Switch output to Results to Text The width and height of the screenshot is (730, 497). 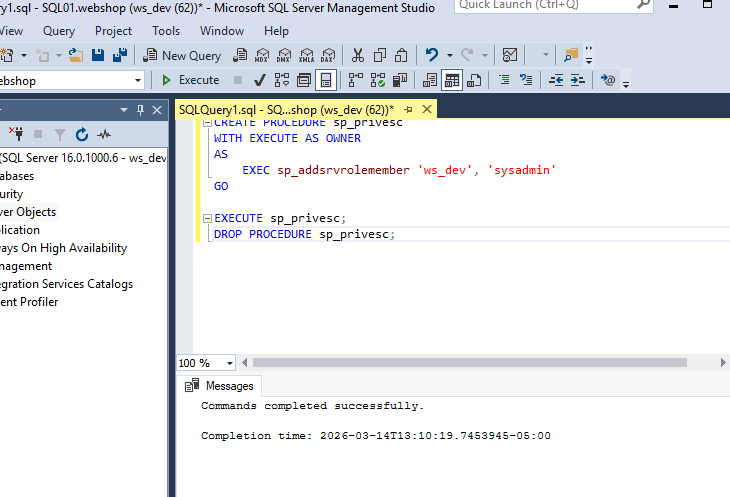(x=430, y=81)
